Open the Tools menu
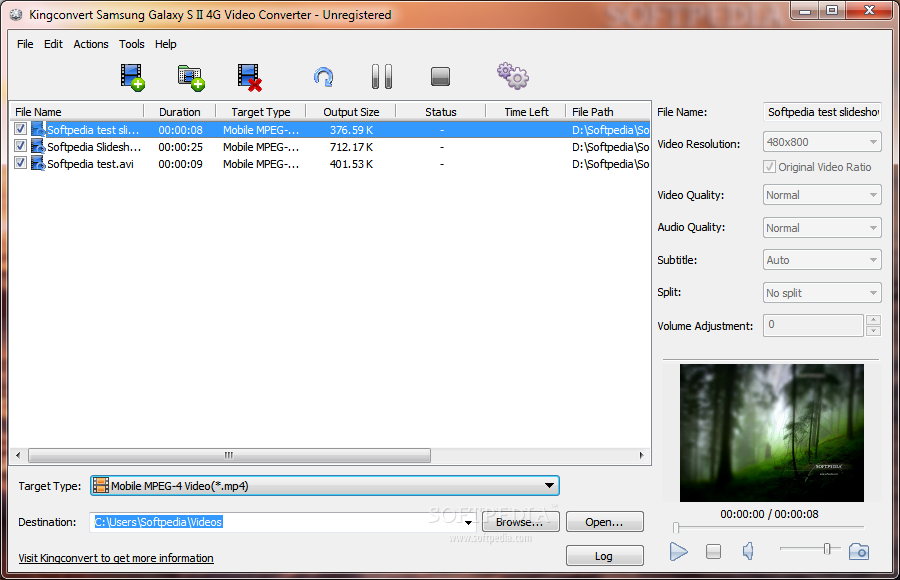900x580 pixels. (x=131, y=44)
